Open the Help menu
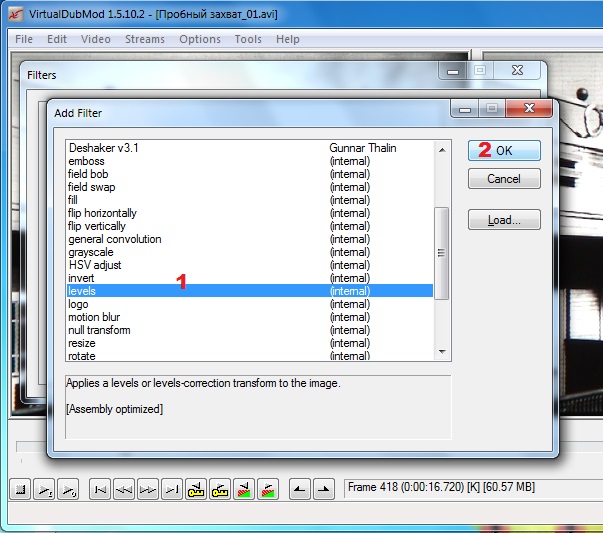 click(x=288, y=39)
